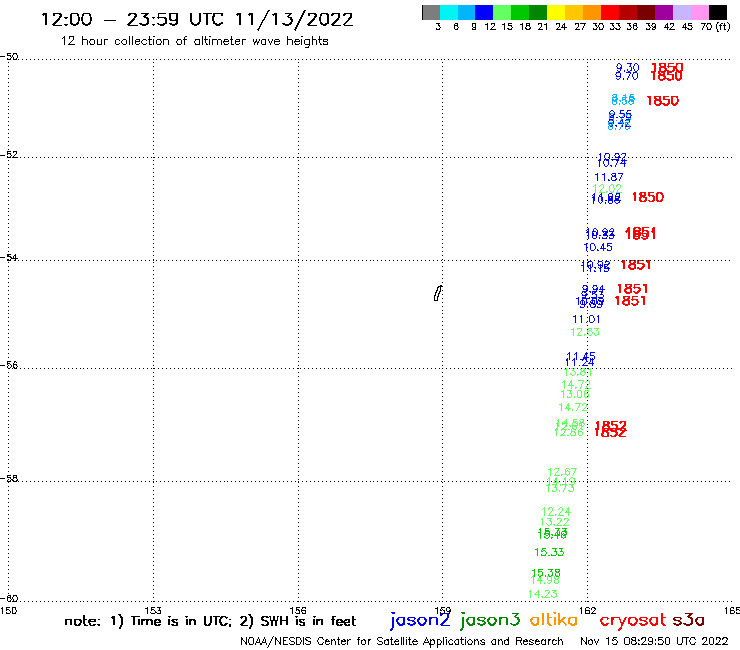Click the 11.87 wave height reading
Viewport: 740px width, 650px height.
click(x=608, y=177)
